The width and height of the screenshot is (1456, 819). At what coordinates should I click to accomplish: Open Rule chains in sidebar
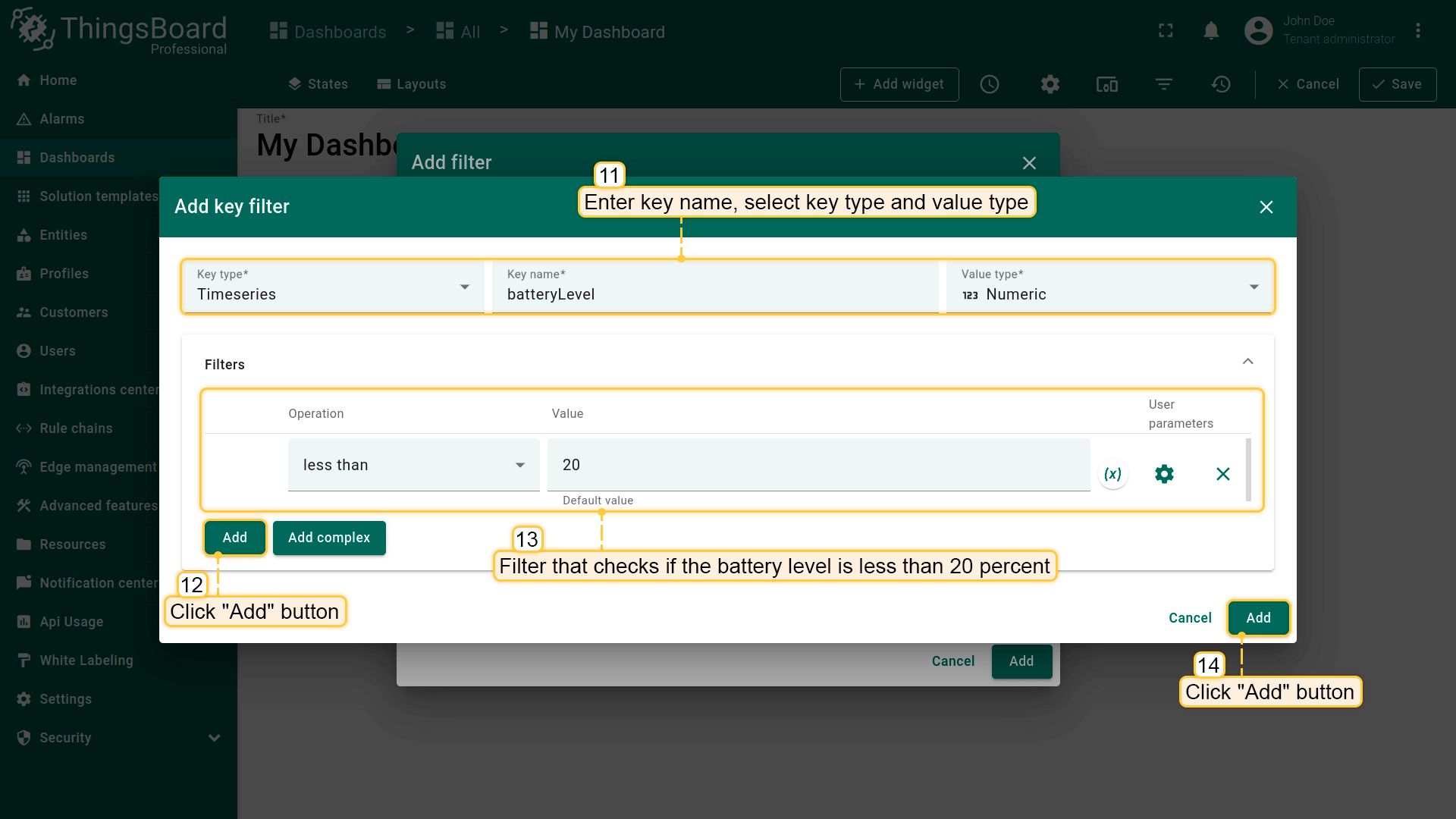click(76, 428)
